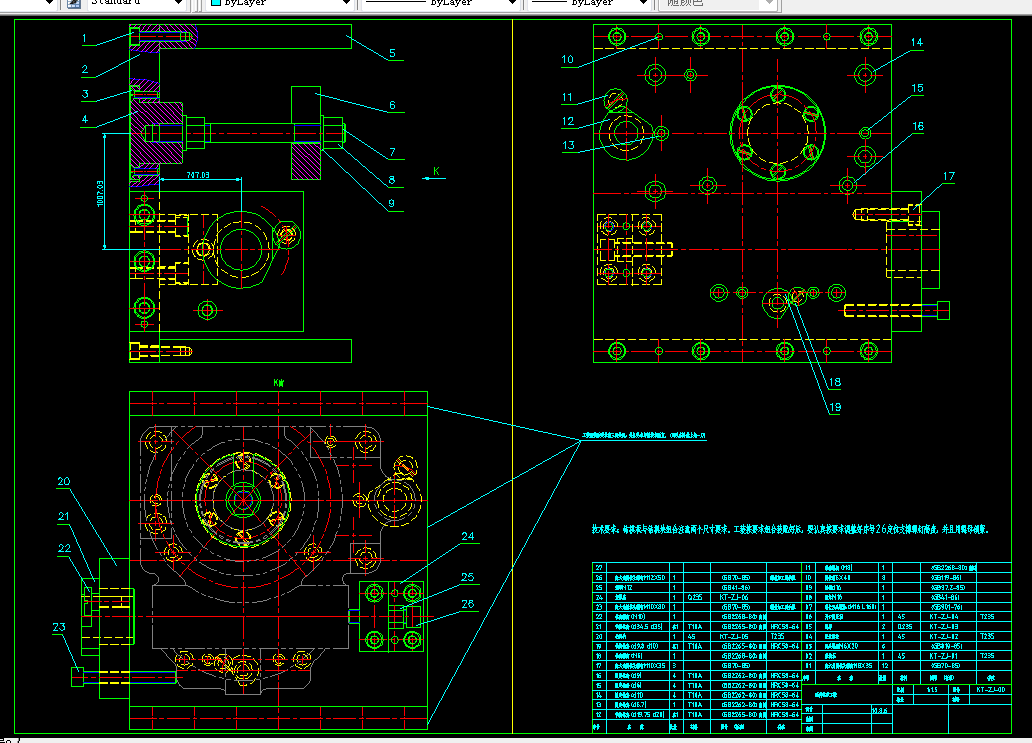Viewport: 1032px width, 743px height.
Task: Select the hatched block section near balloon 4
Action: click(x=157, y=134)
